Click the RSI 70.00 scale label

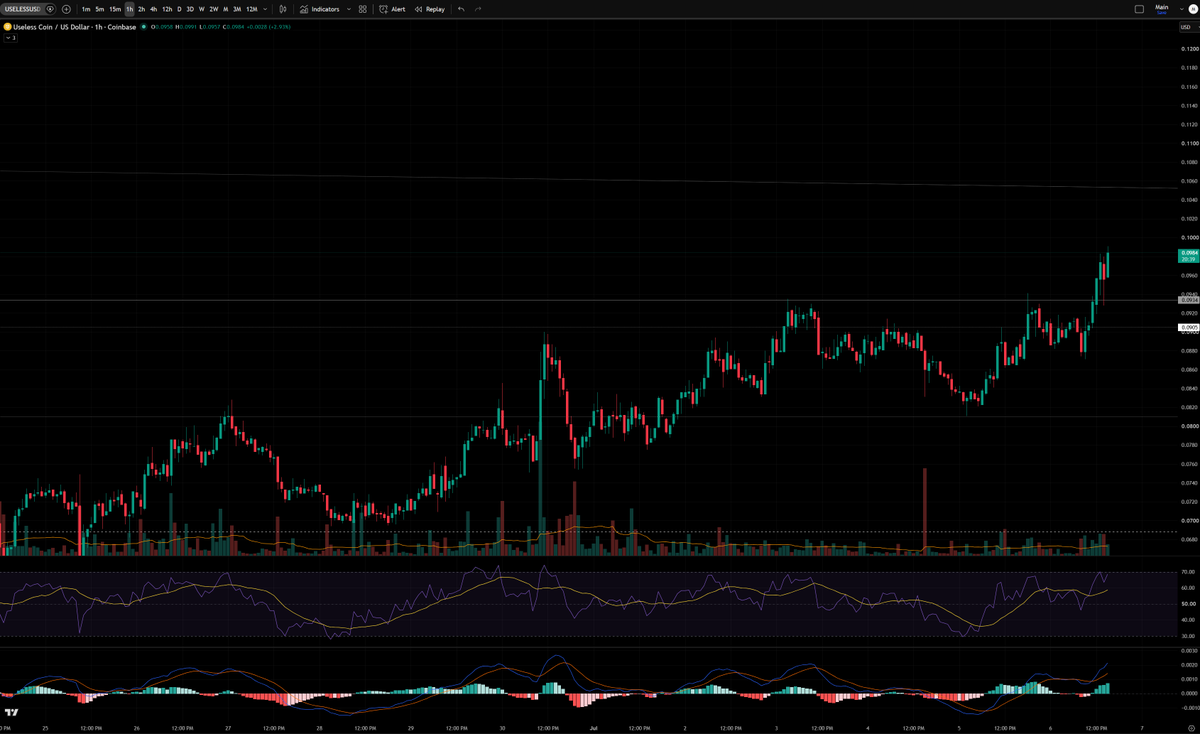(x=1188, y=572)
